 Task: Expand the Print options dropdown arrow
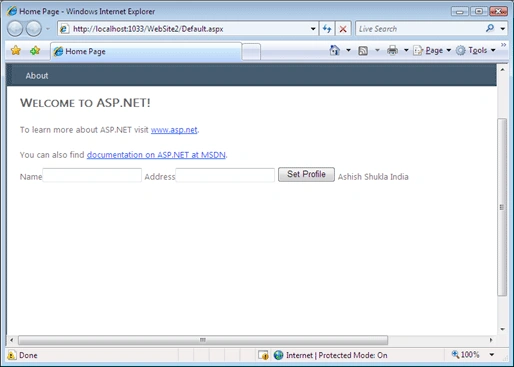pyautogui.click(x=406, y=50)
